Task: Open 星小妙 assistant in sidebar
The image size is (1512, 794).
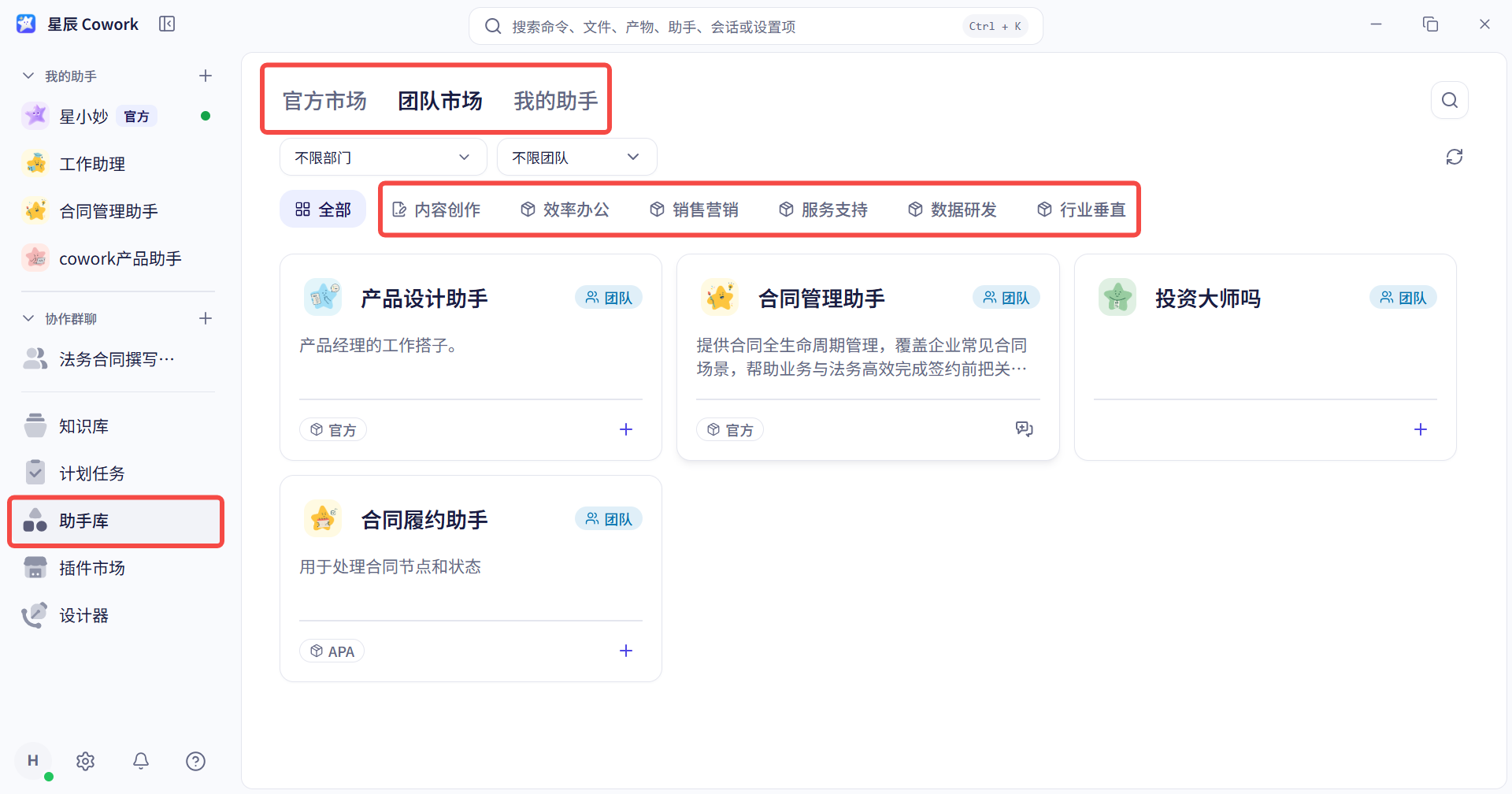Action: tap(117, 117)
